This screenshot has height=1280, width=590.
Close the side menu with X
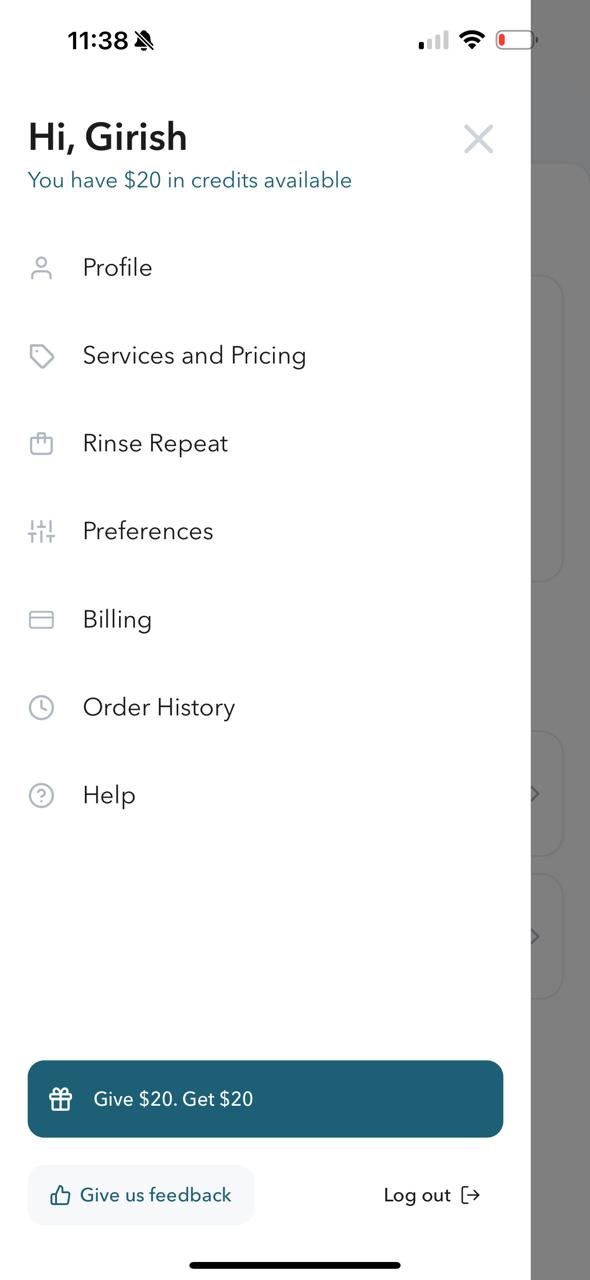point(479,139)
